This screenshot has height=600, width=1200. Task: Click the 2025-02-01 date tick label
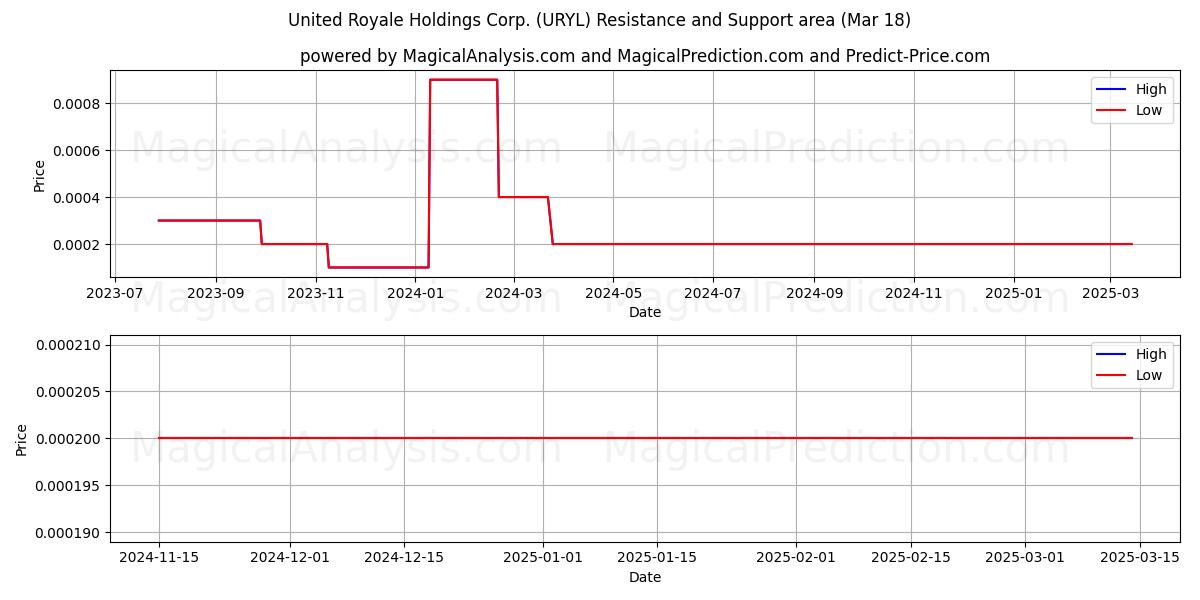[796, 558]
